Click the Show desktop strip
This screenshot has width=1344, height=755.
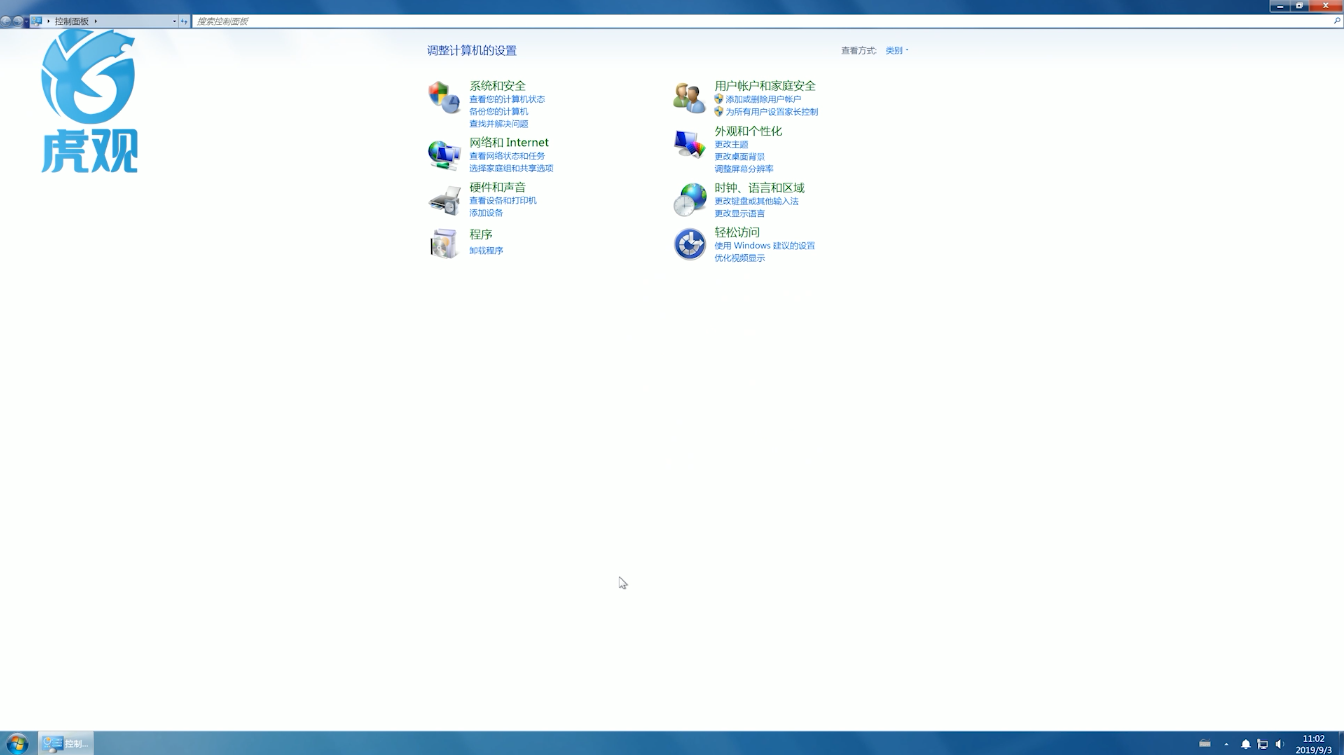tap(1341, 743)
